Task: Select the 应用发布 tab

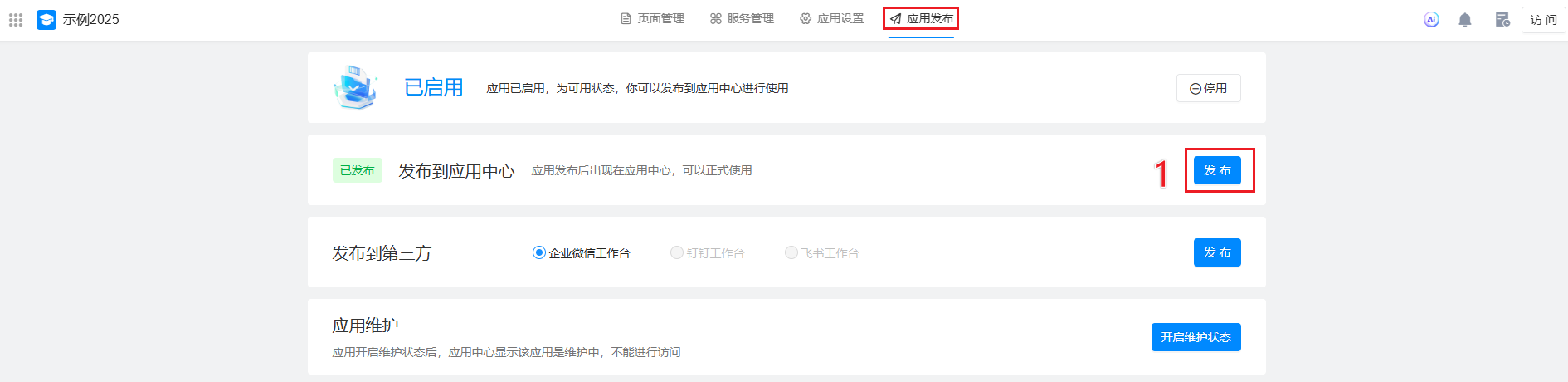Action: coord(921,19)
